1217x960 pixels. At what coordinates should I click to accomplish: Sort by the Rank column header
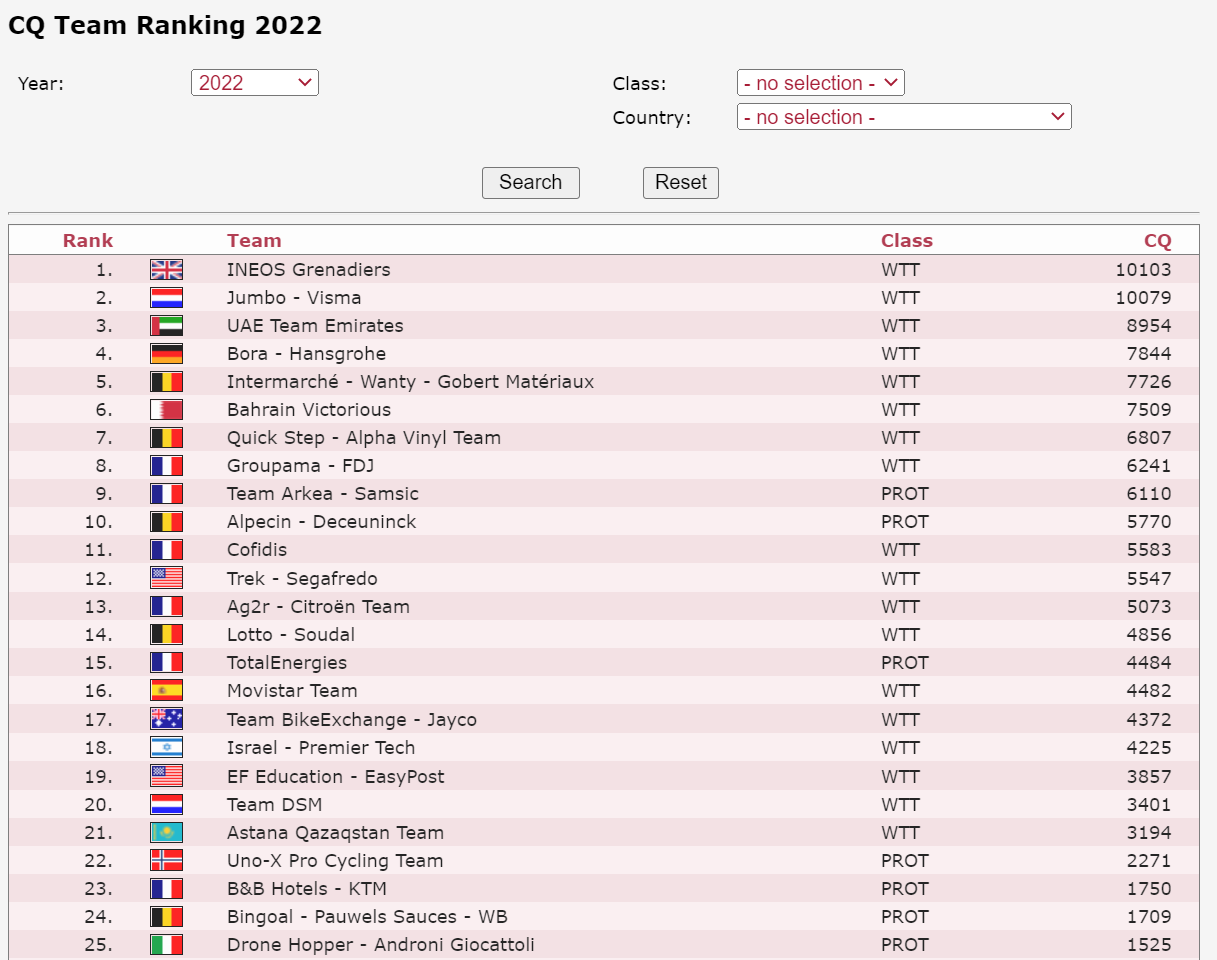point(88,240)
